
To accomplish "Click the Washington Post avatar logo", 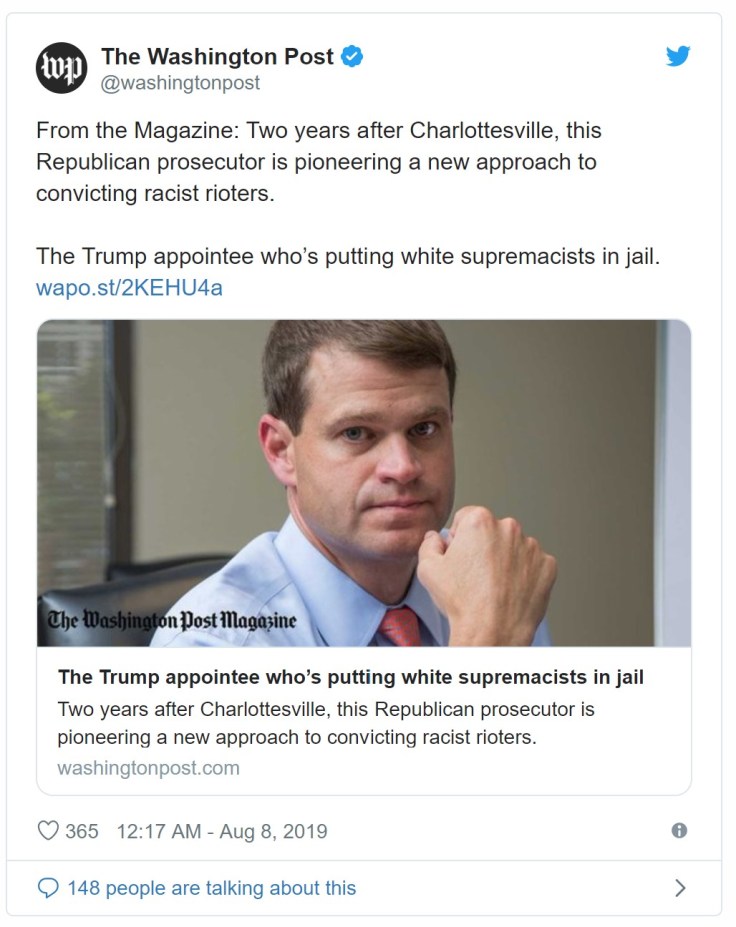I will [62, 67].
